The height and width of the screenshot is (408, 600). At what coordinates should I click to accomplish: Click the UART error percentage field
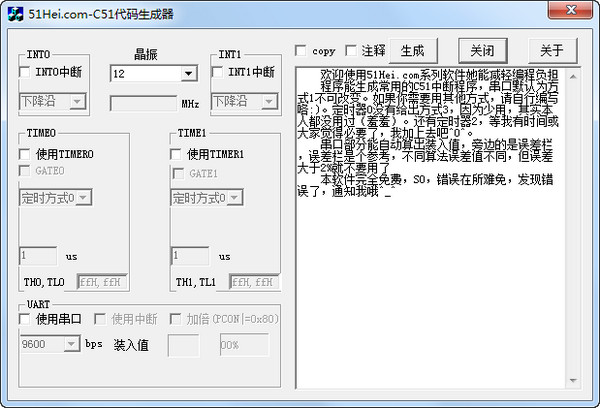[244, 345]
